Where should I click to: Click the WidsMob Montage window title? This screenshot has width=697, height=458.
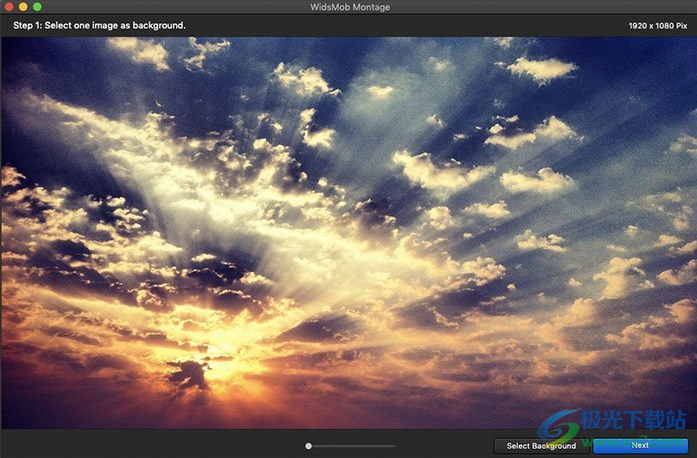click(350, 7)
